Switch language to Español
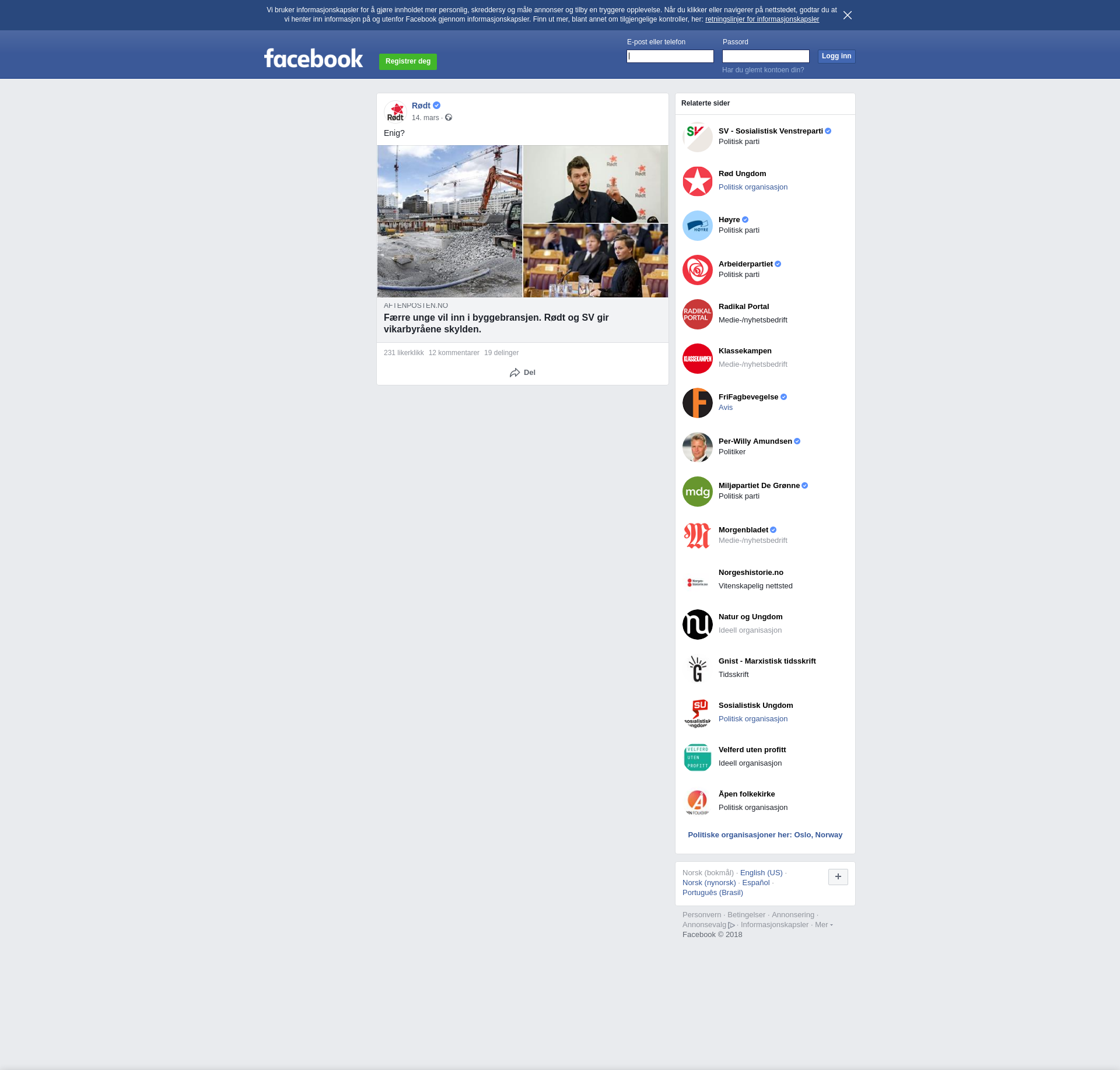1120x1070 pixels. [x=756, y=883]
